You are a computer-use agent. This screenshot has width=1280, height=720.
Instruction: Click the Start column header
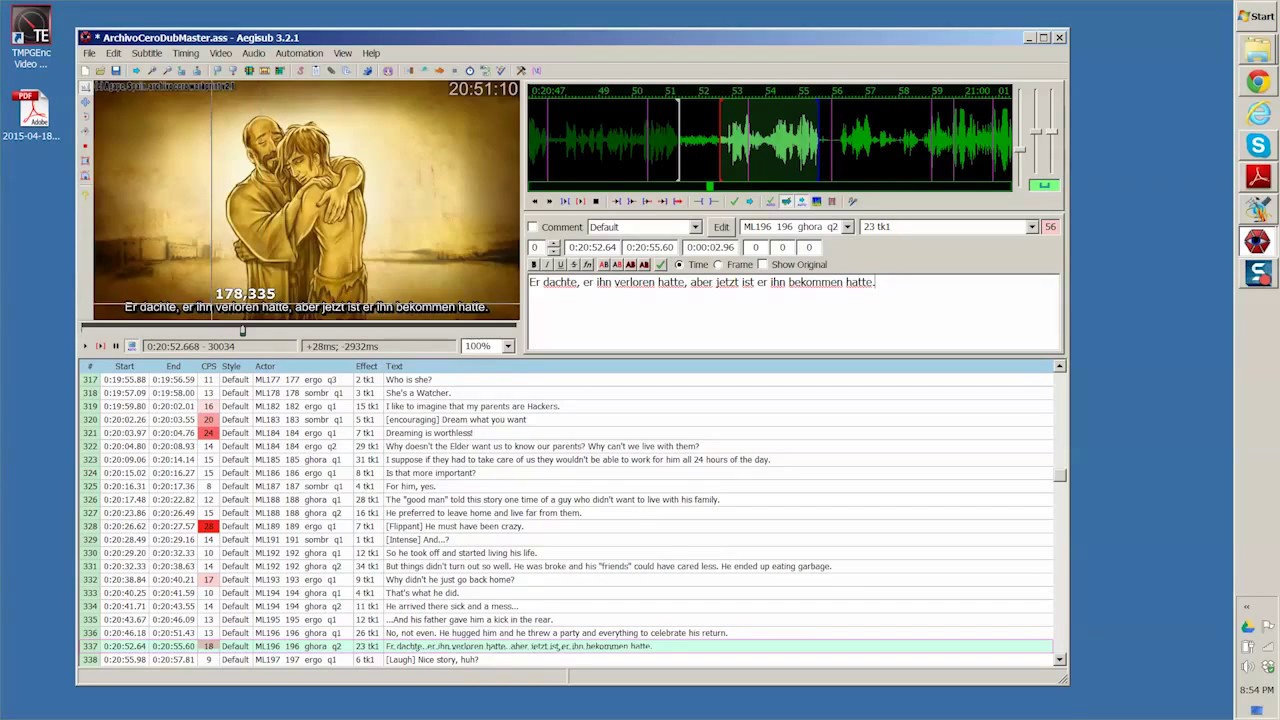point(124,366)
